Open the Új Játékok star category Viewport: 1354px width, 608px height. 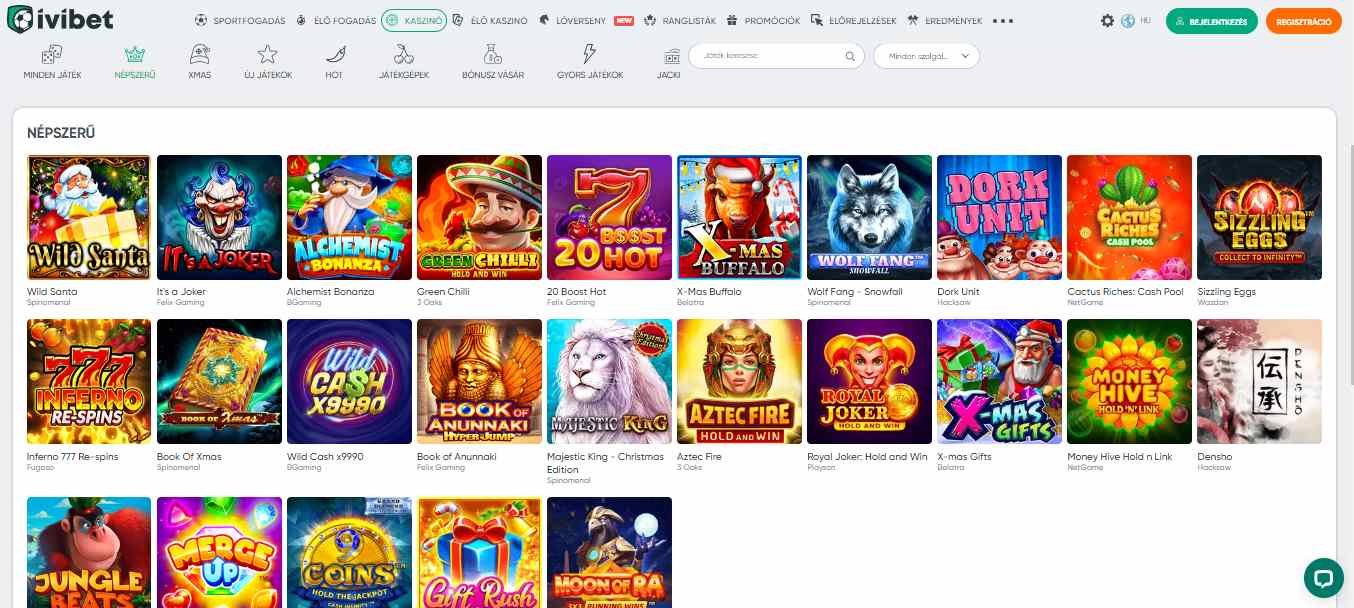268,61
